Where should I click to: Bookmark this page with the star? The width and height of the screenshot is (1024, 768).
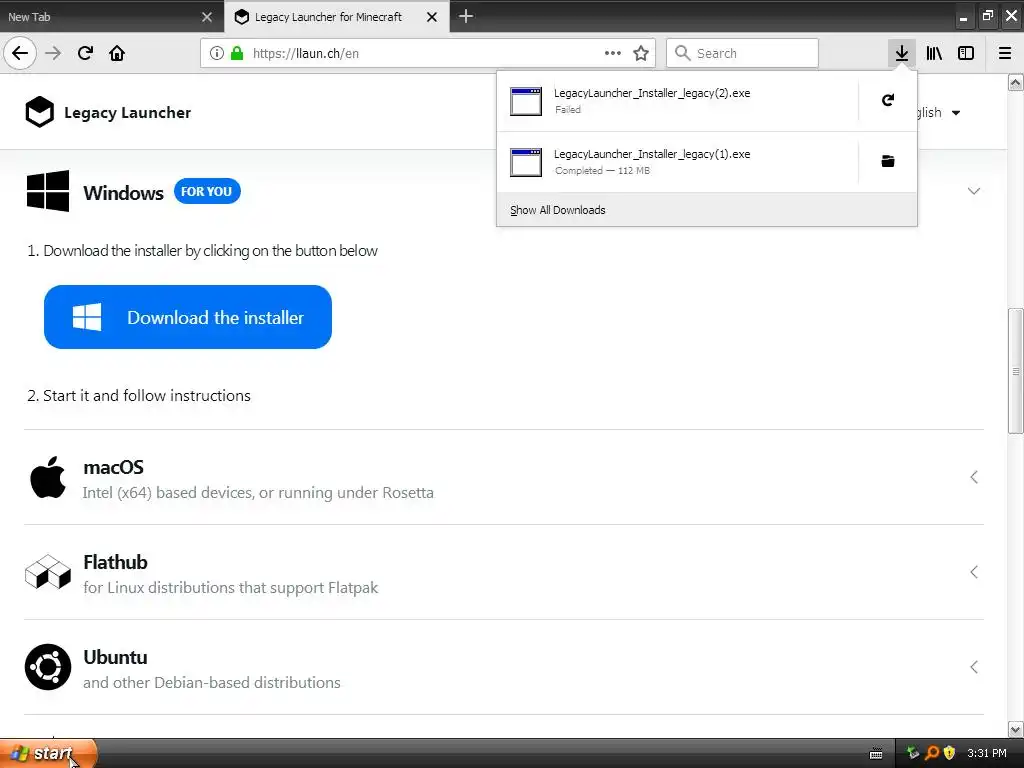coord(641,53)
